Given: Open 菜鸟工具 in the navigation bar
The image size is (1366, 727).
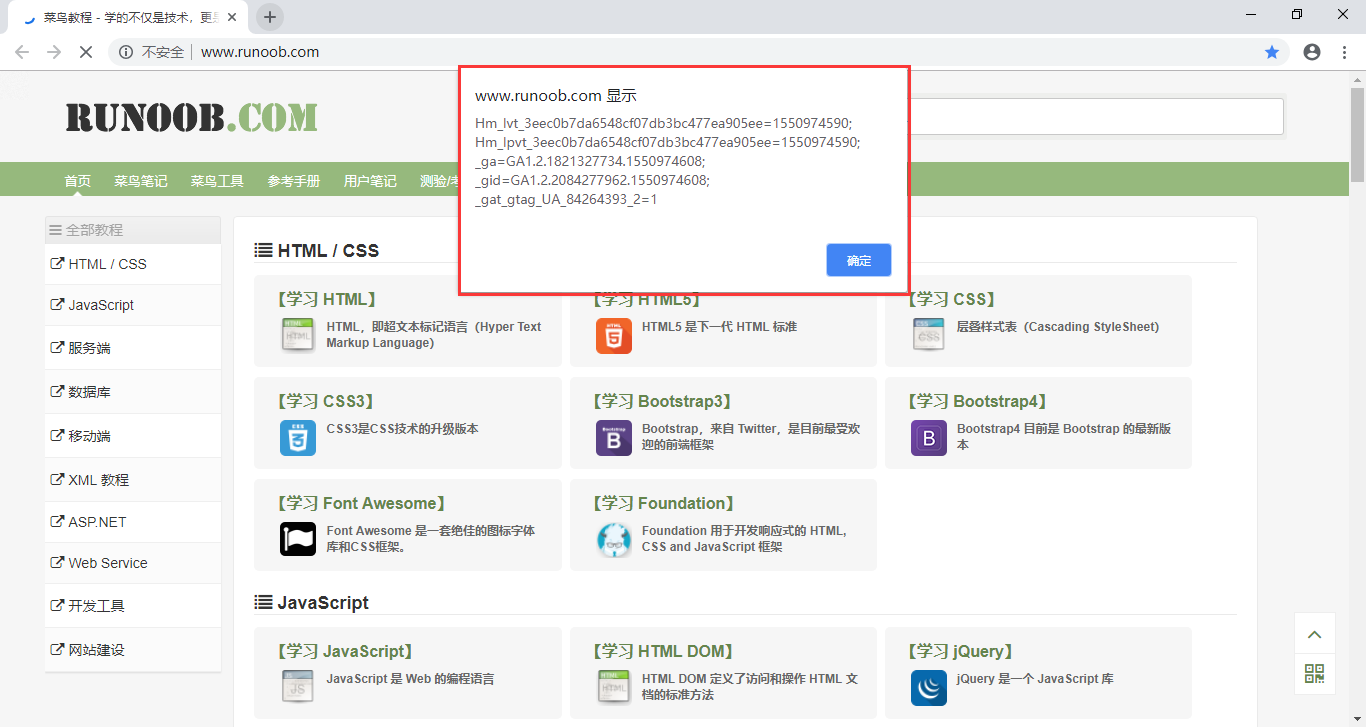Looking at the screenshot, I should tap(217, 181).
